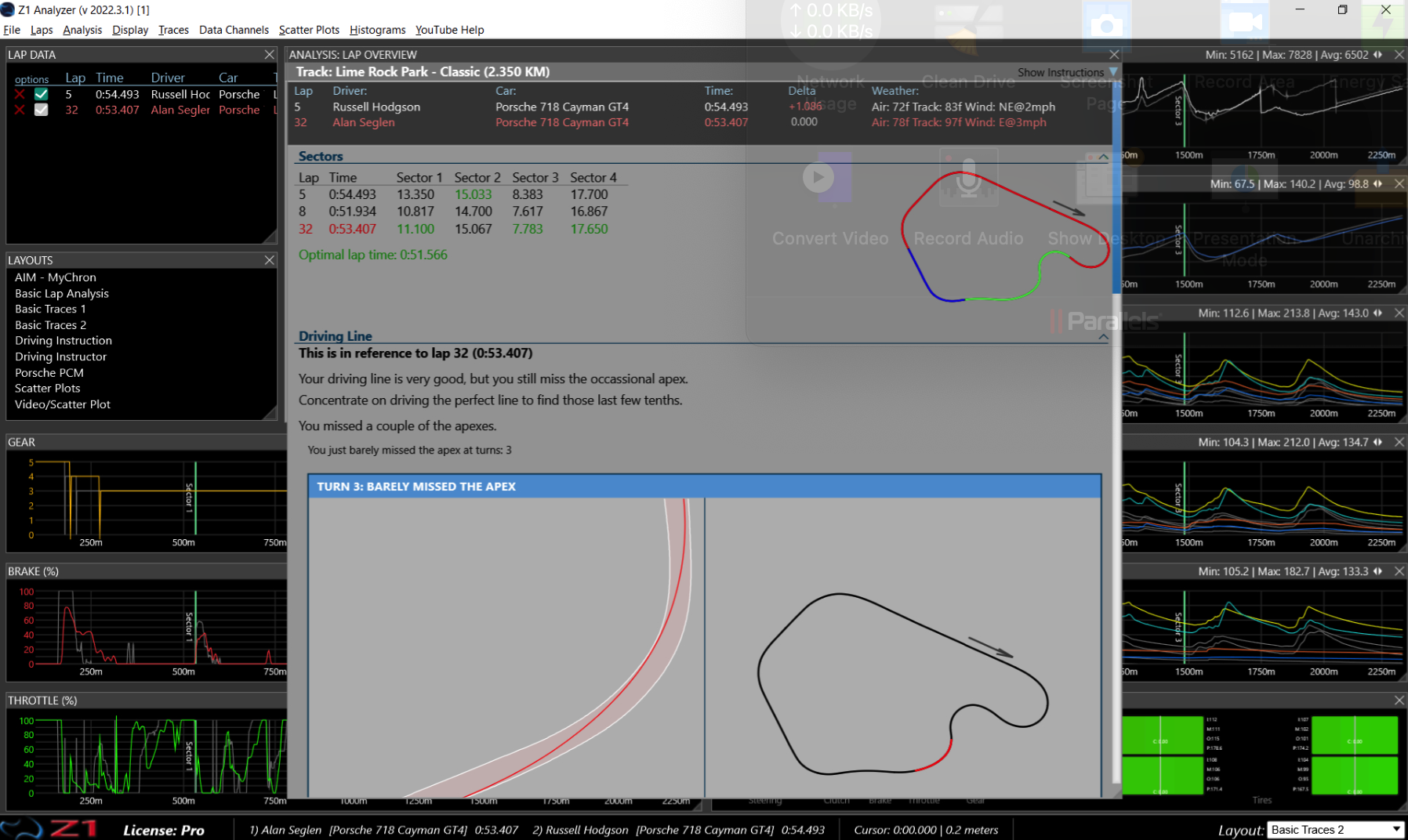Image resolution: width=1408 pixels, height=840 pixels.
Task: Click the options link in Lap Data
Action: (x=31, y=79)
